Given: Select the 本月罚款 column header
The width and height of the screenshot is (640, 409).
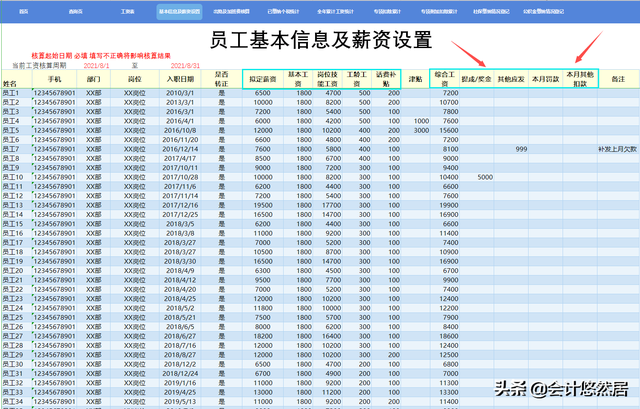Looking at the screenshot, I should pyautogui.click(x=545, y=79).
